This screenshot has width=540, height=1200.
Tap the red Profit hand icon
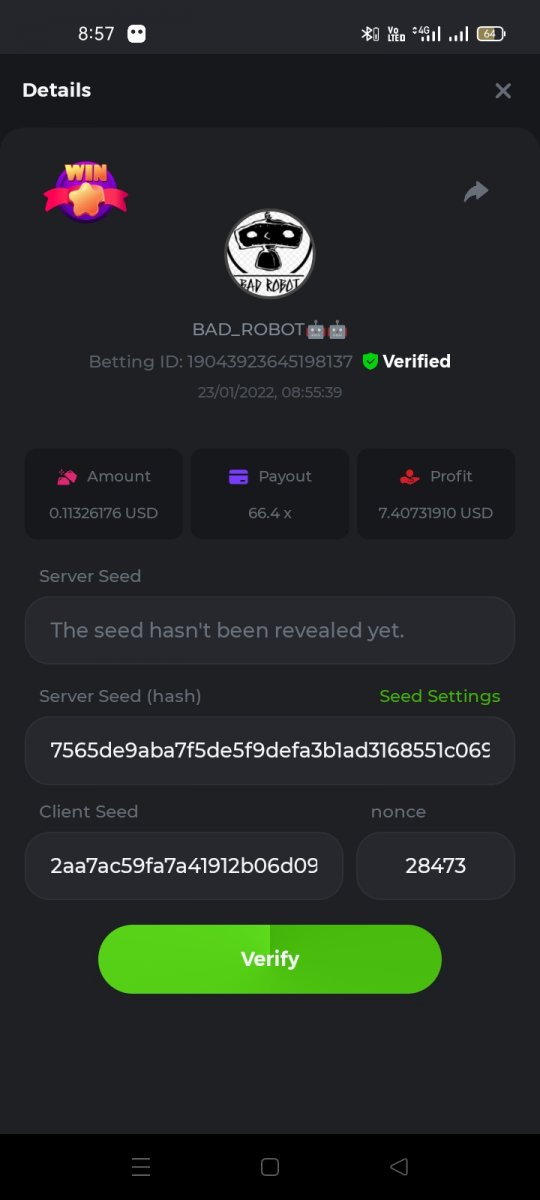click(409, 477)
